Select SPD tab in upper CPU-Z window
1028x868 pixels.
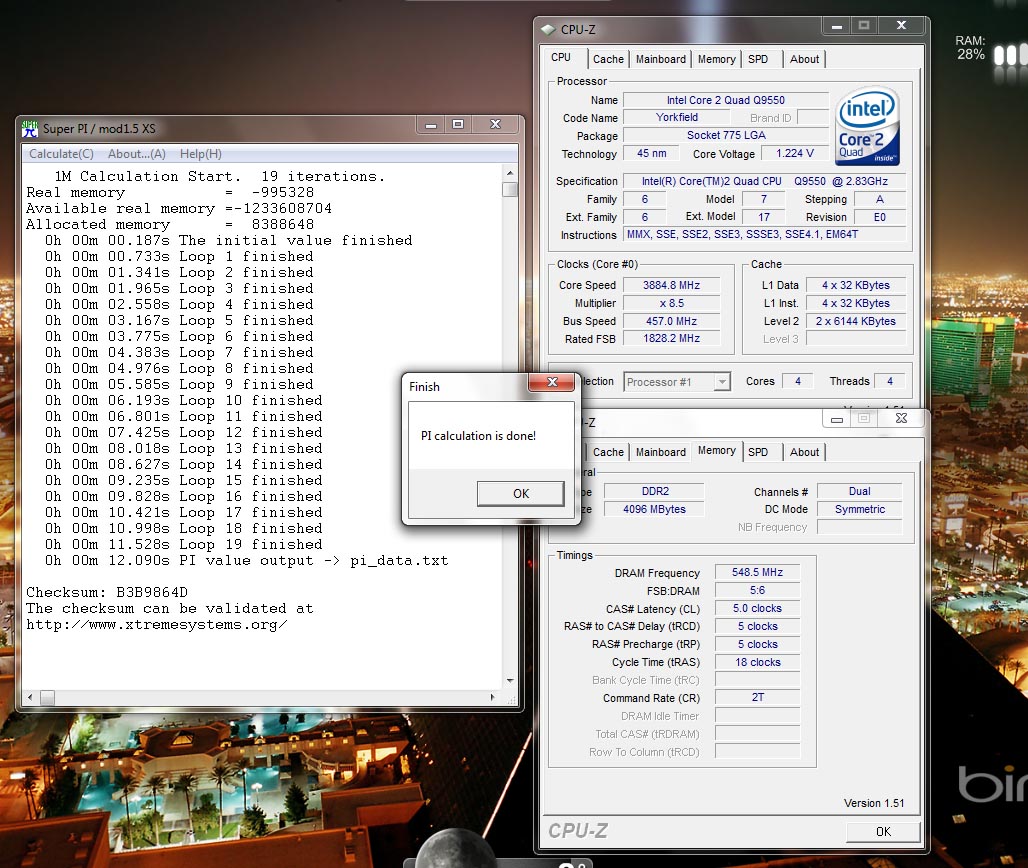click(x=758, y=59)
